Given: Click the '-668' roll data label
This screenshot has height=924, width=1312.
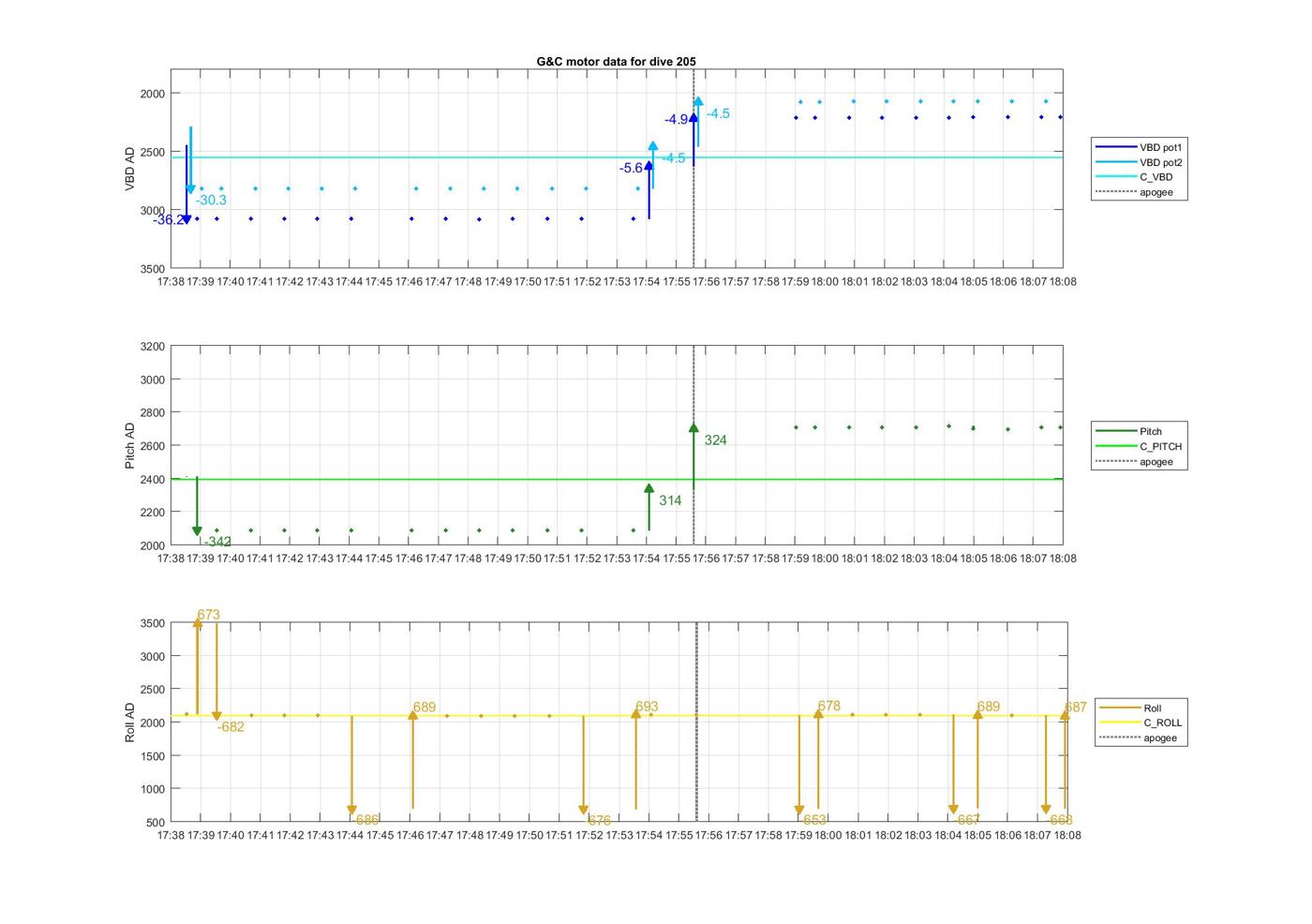Looking at the screenshot, I should click(x=1059, y=820).
